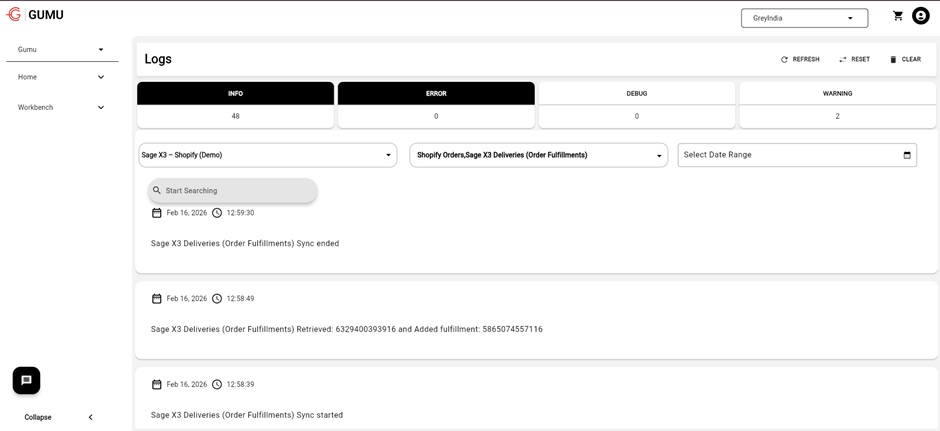This screenshot has height=431, width=940.
Task: Expand the Home sidebar menu
Action: 60,77
